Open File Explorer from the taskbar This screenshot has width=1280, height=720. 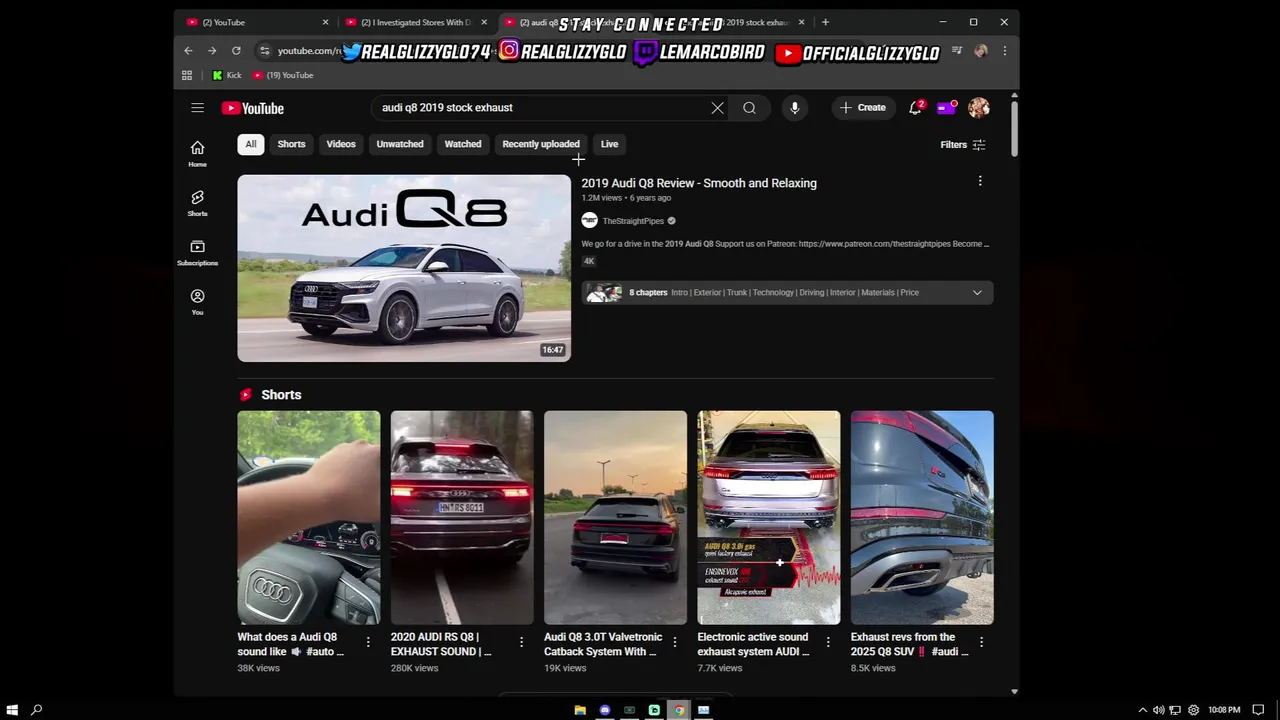[580, 710]
